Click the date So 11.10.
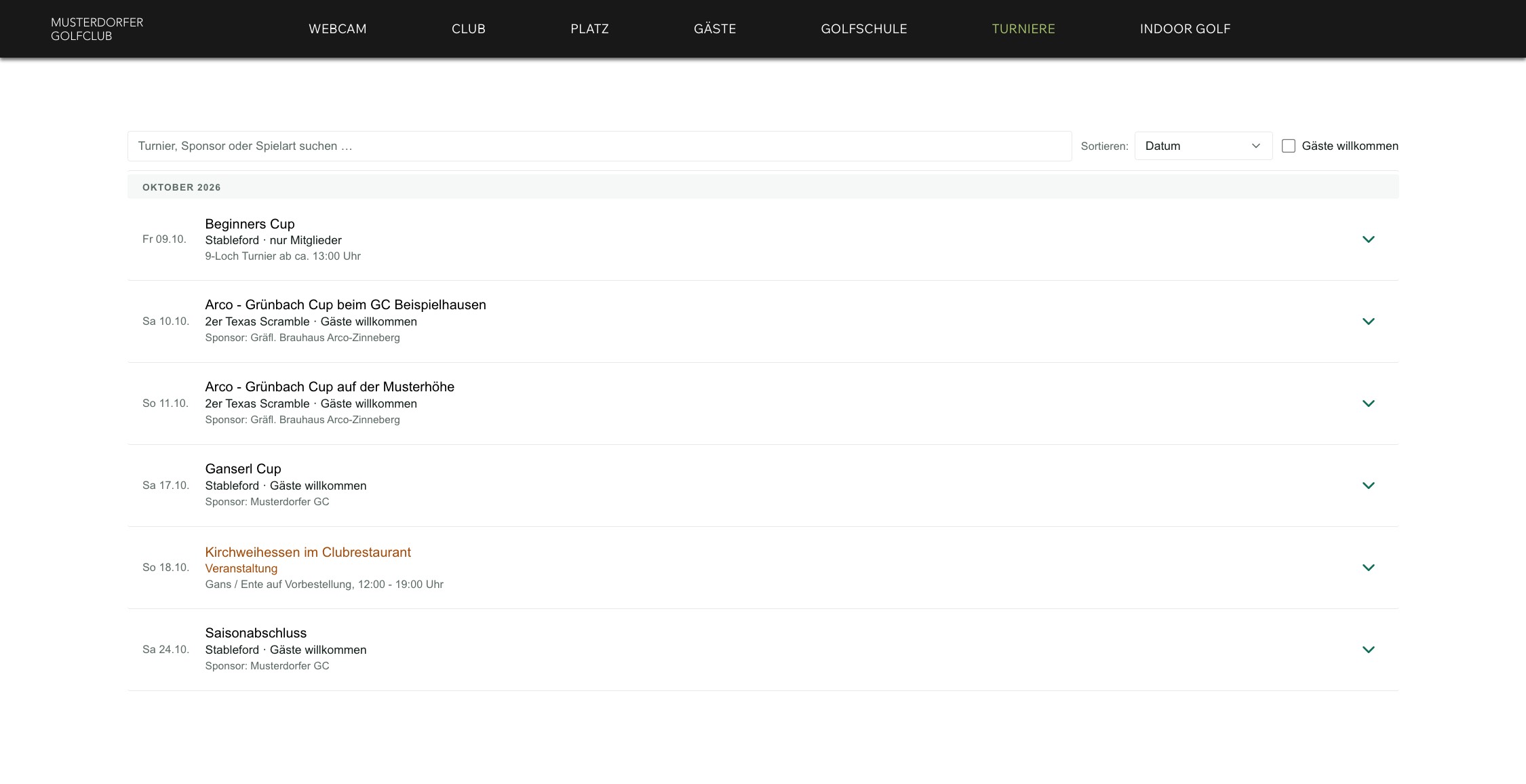1526x784 pixels. coord(165,403)
